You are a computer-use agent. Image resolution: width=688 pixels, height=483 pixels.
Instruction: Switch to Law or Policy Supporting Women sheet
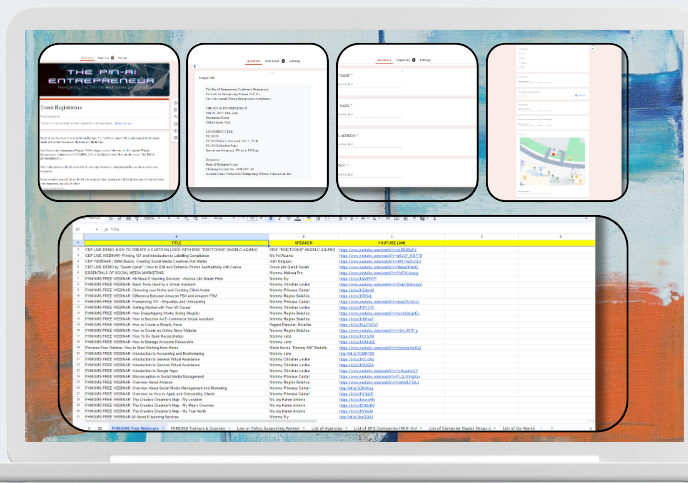tap(268, 428)
